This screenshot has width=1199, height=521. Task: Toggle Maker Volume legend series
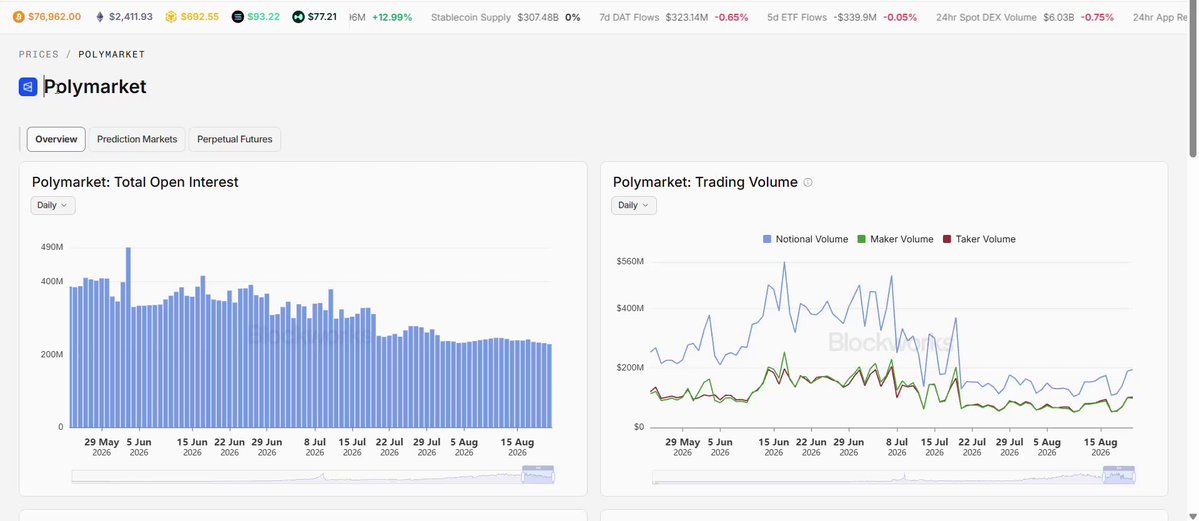point(895,239)
